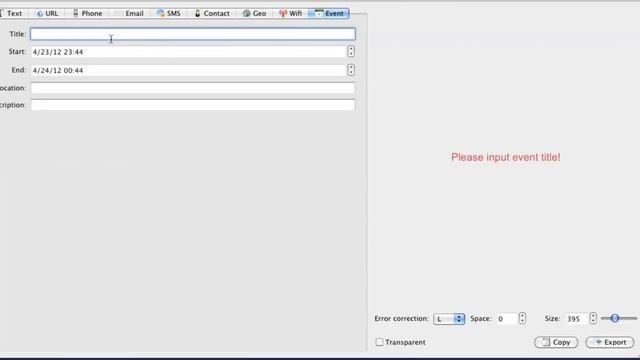The image size is (640, 360).
Task: Click the Wifi tab antenna icon
Action: tap(282, 13)
